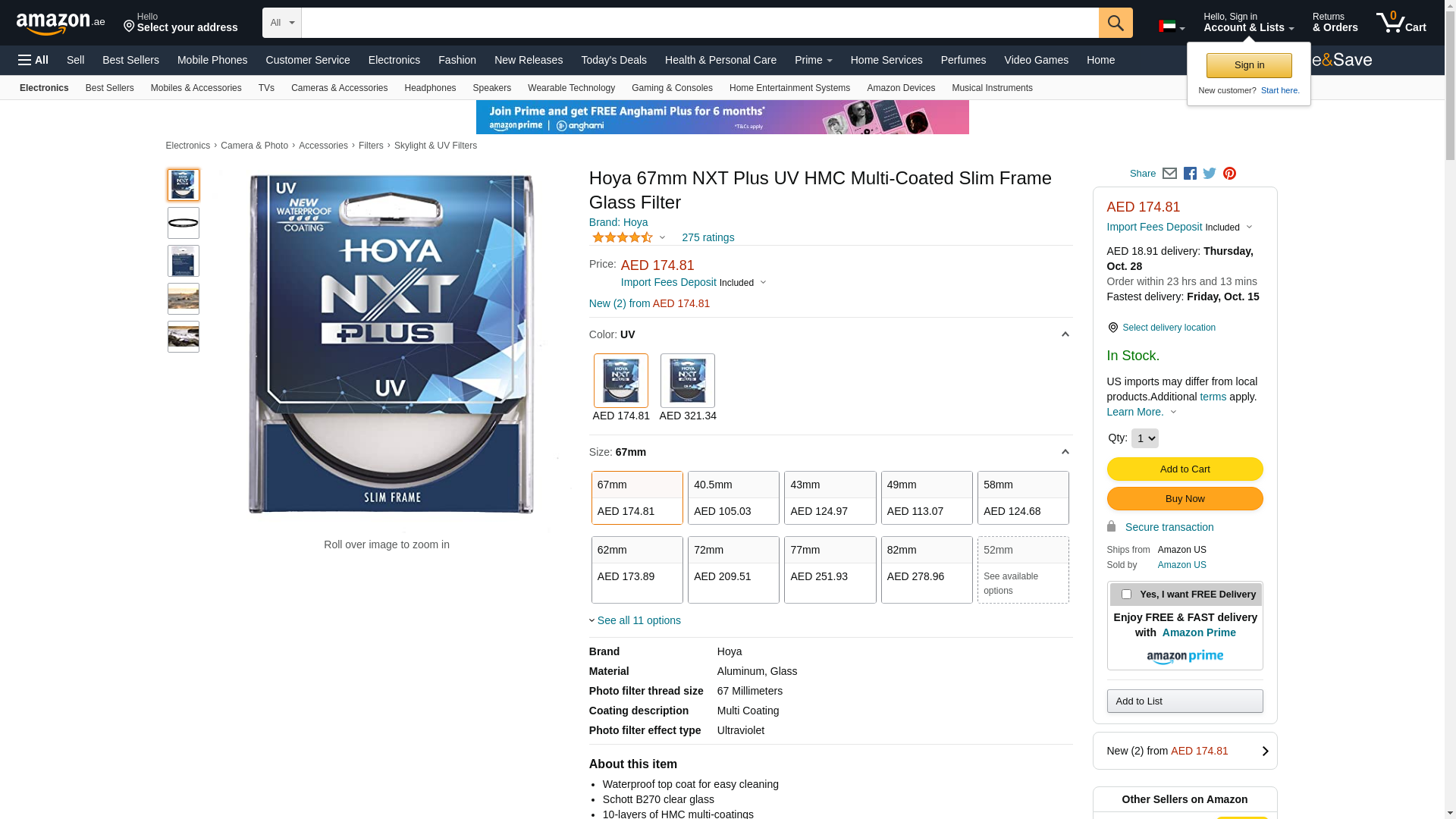Open the 275 ratings link
Image resolution: width=1456 pixels, height=819 pixels.
click(708, 237)
